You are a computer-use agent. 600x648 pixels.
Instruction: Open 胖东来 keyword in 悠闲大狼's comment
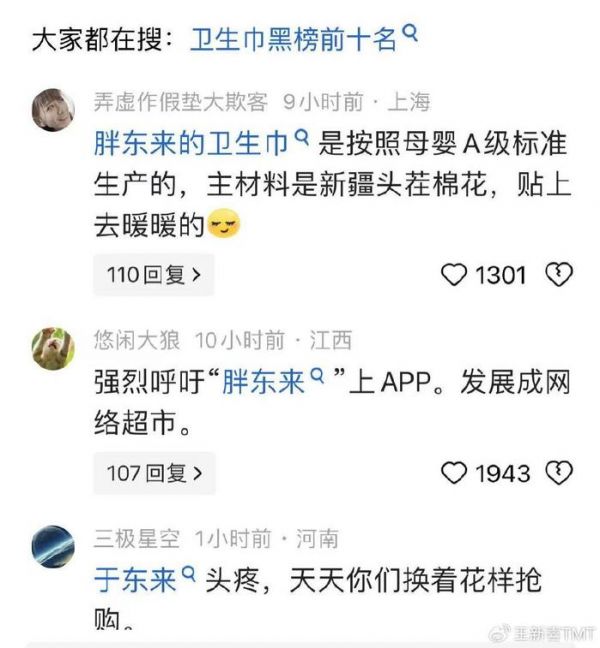pos(263,381)
